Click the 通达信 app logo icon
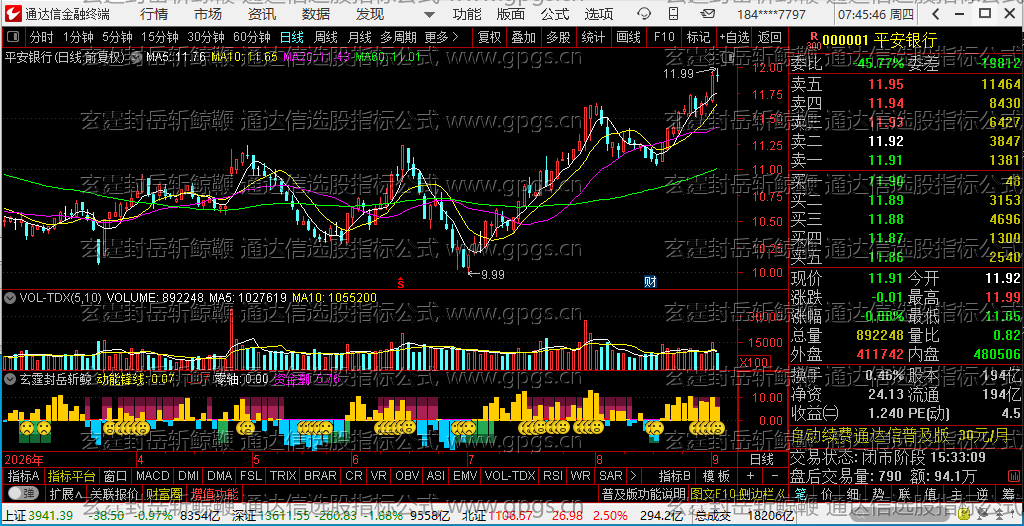Screen dimensions: 1024x526 coord(13,14)
